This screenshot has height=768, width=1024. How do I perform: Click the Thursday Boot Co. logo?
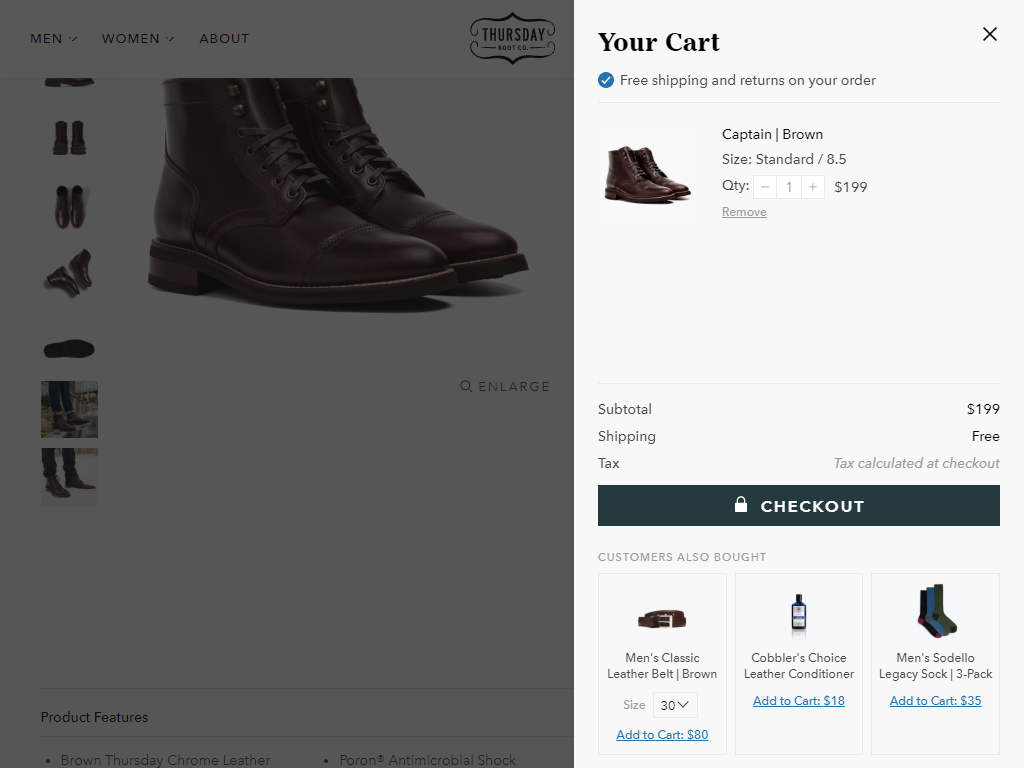(x=513, y=38)
